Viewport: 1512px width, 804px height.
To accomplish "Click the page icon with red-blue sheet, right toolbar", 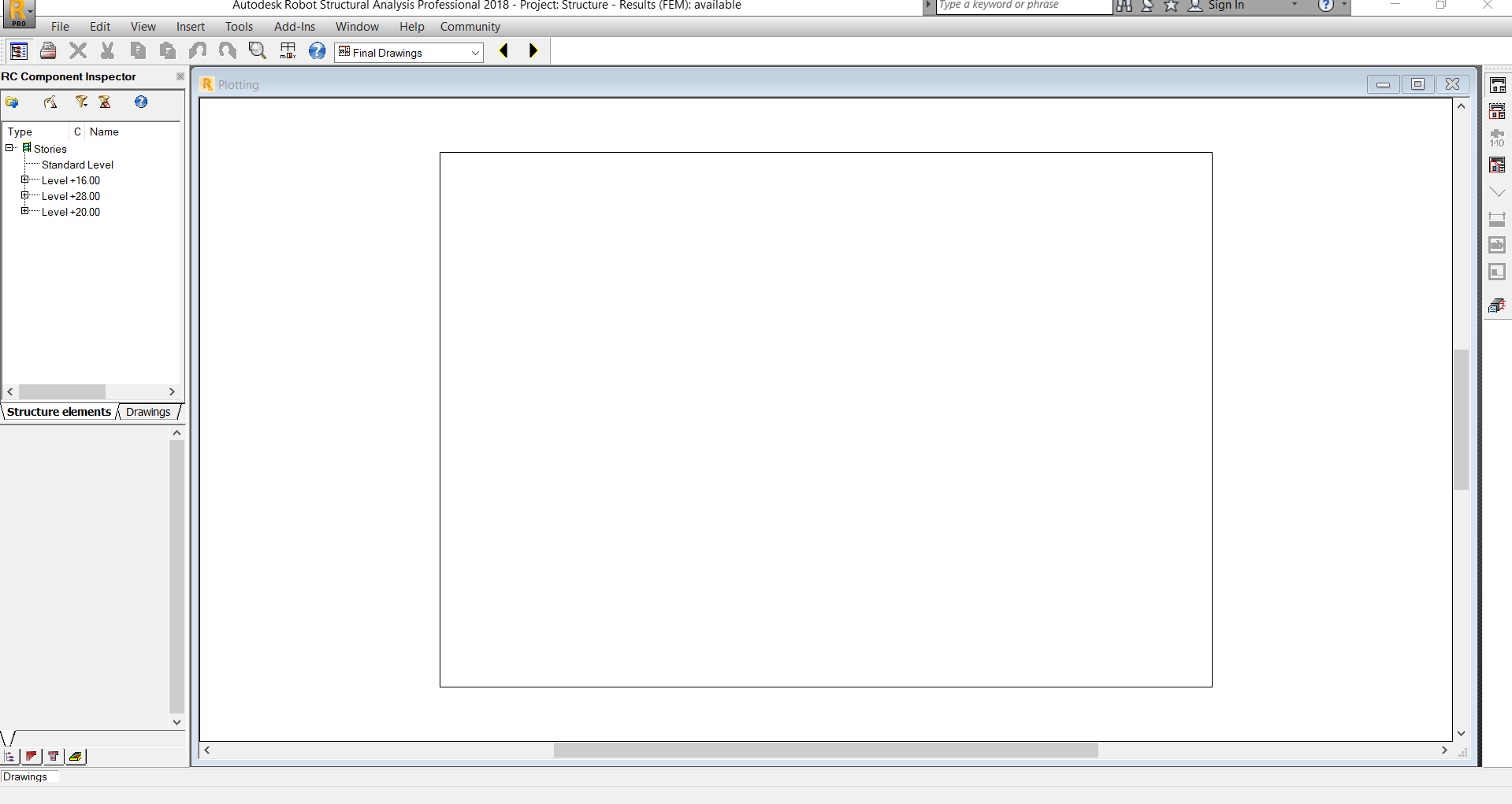I will (1497, 165).
